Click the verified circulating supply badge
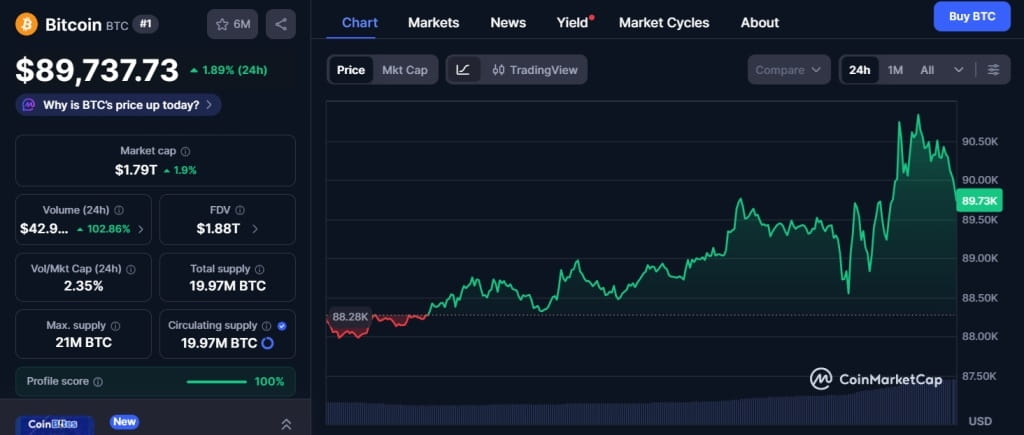 point(281,326)
